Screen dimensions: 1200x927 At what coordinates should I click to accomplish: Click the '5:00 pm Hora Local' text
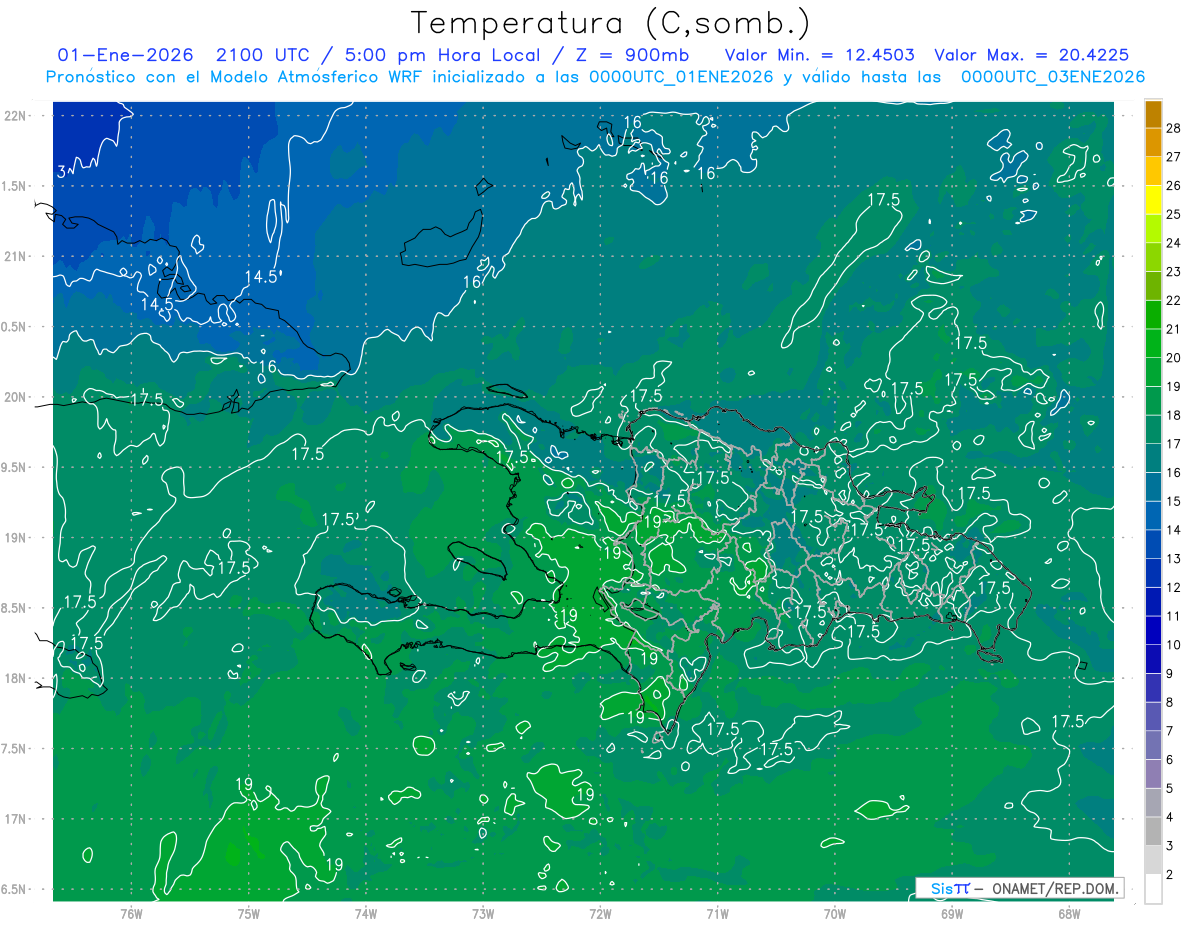point(441,55)
